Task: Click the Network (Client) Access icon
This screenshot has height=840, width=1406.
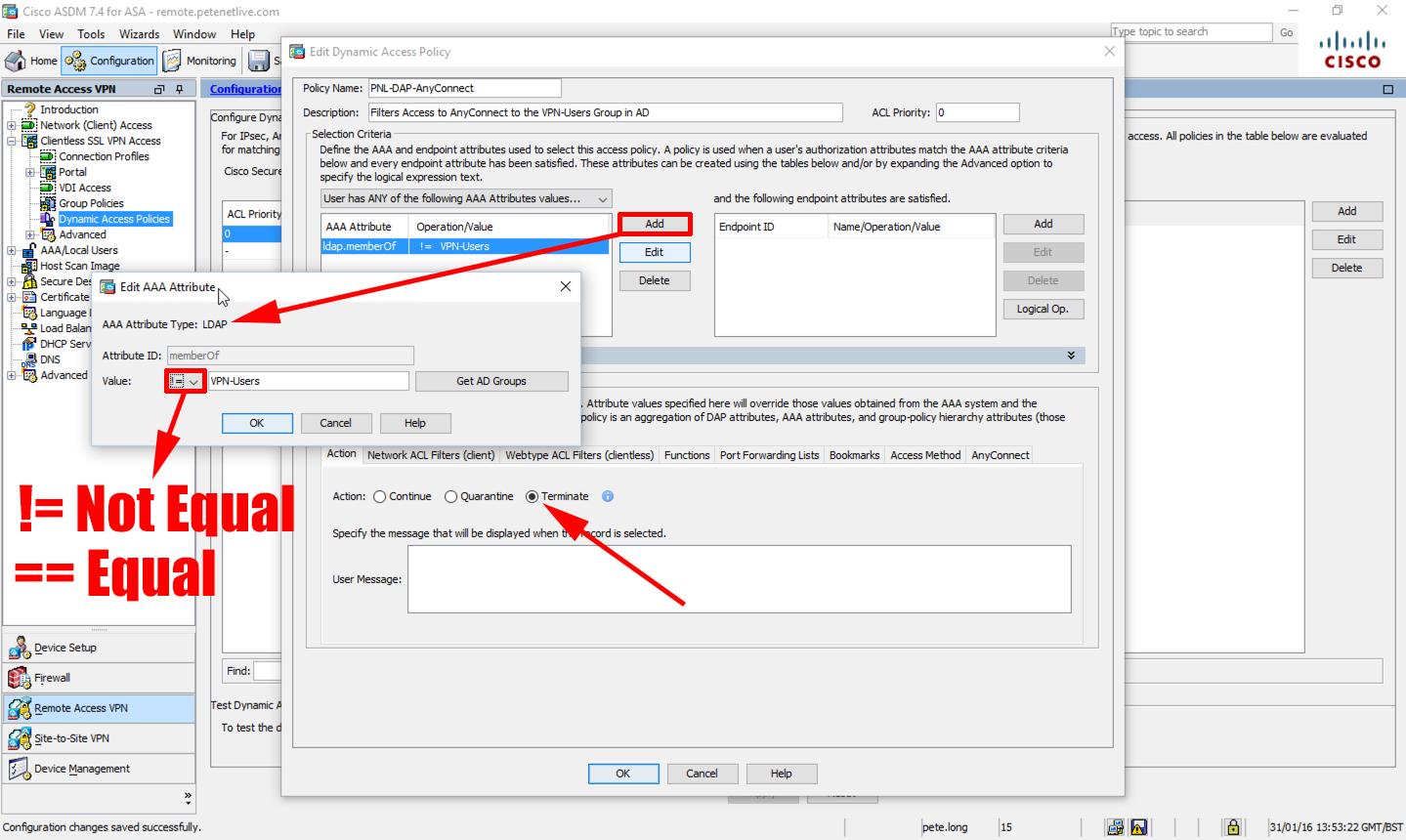Action: pyautogui.click(x=30, y=125)
